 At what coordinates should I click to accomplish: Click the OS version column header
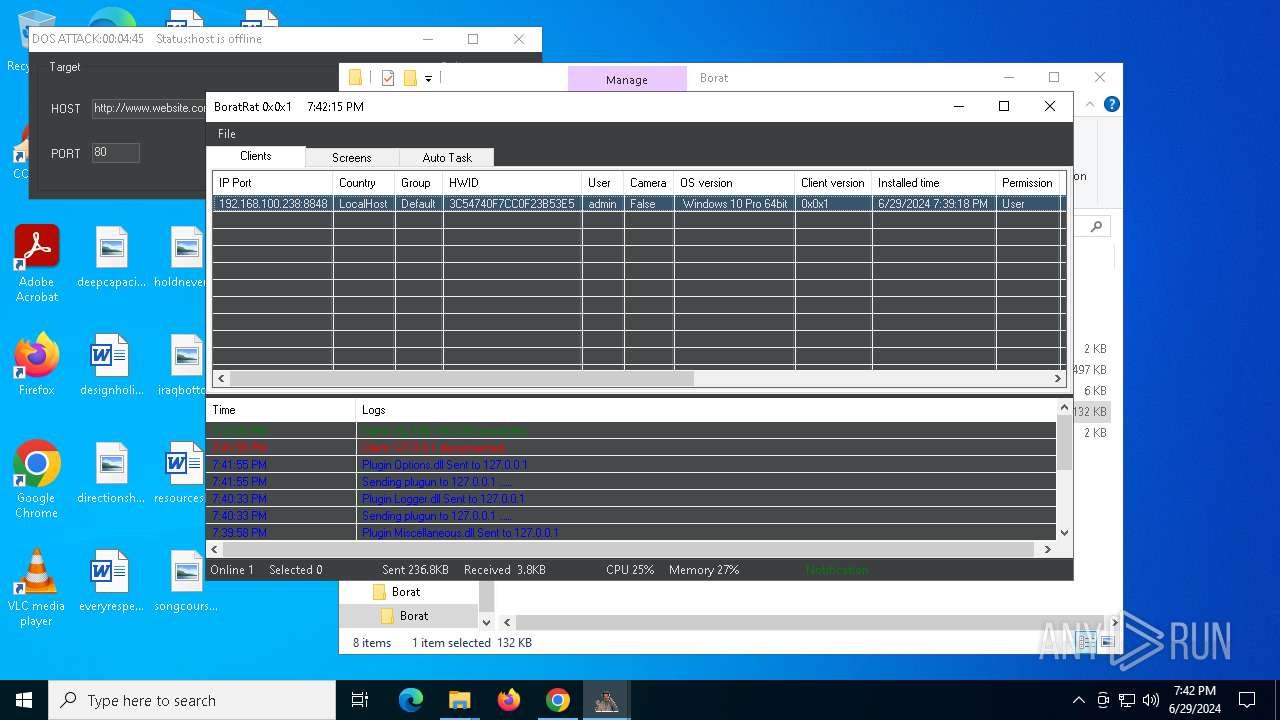pos(735,183)
